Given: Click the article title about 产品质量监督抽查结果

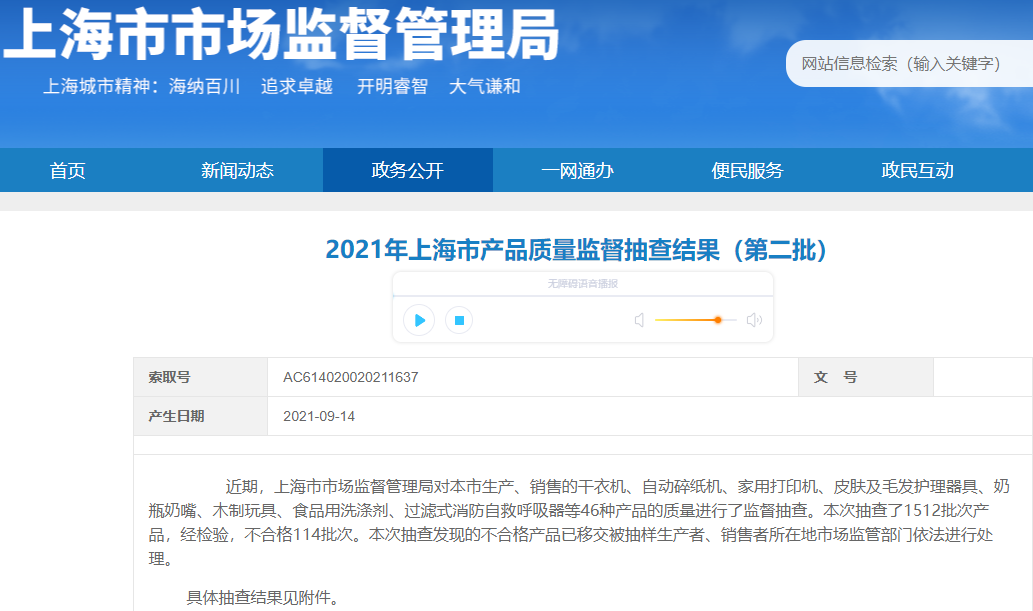Looking at the screenshot, I should [578, 250].
